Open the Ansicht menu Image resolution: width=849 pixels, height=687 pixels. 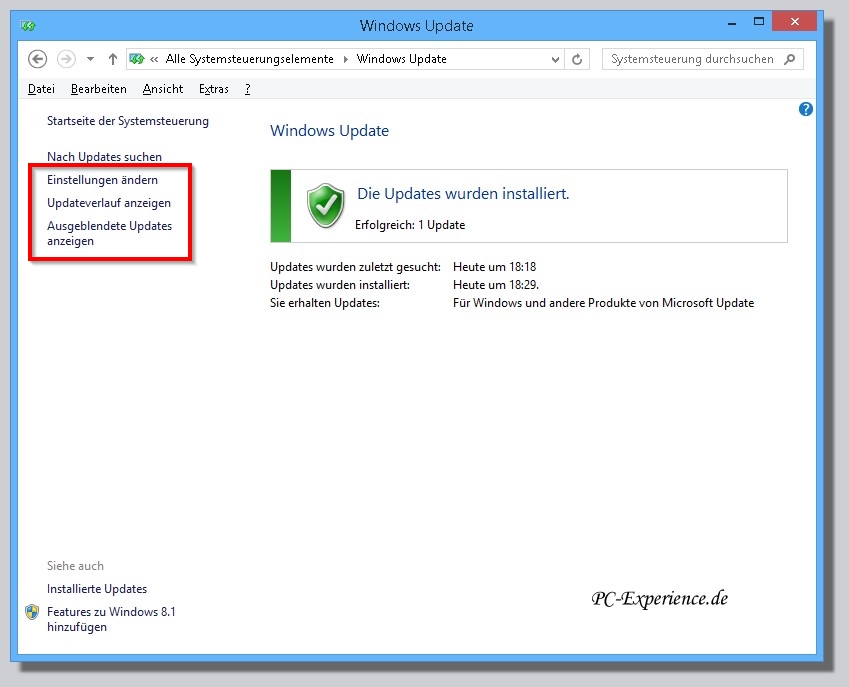[163, 89]
